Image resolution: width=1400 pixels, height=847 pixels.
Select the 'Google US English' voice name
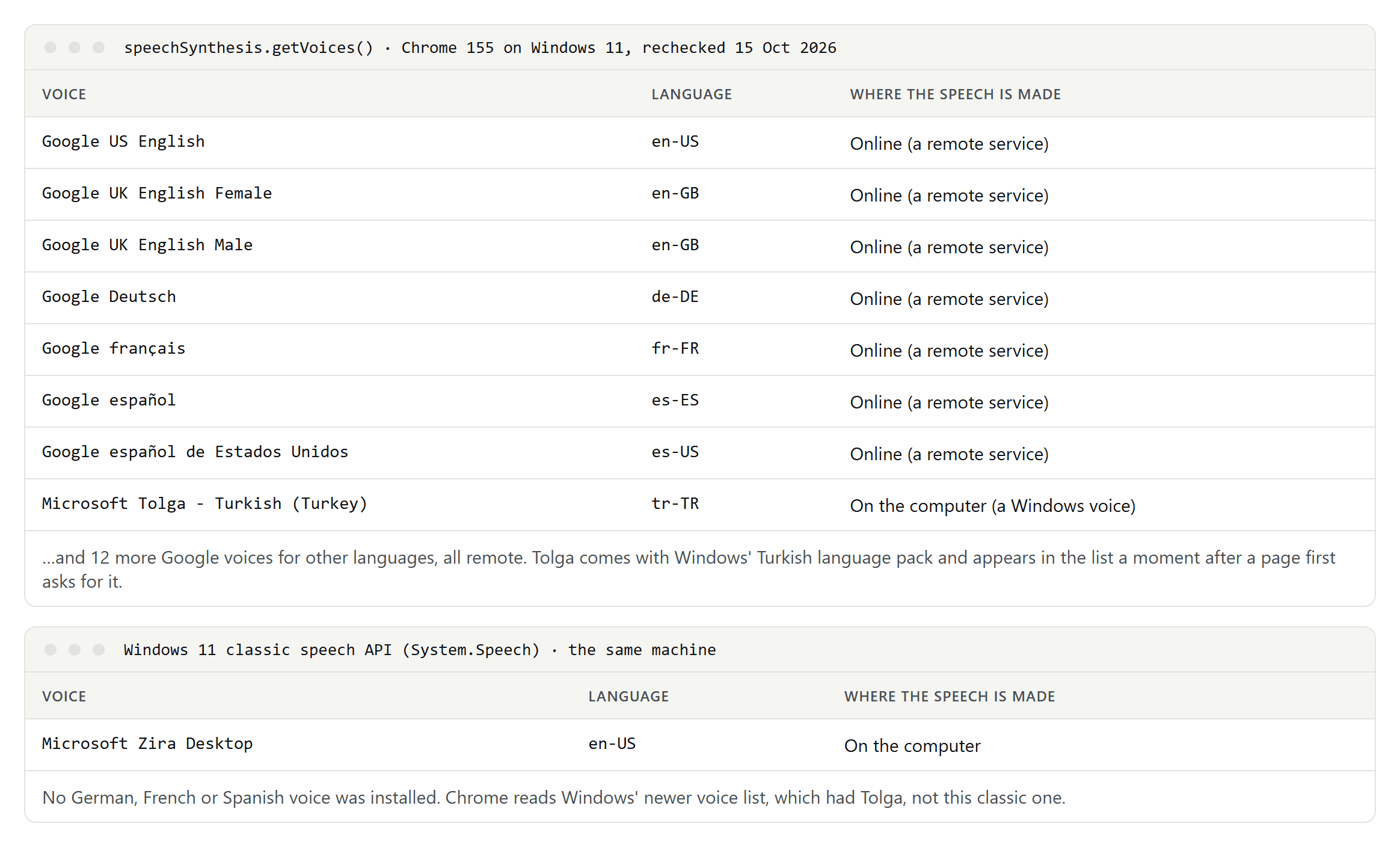tap(123, 141)
